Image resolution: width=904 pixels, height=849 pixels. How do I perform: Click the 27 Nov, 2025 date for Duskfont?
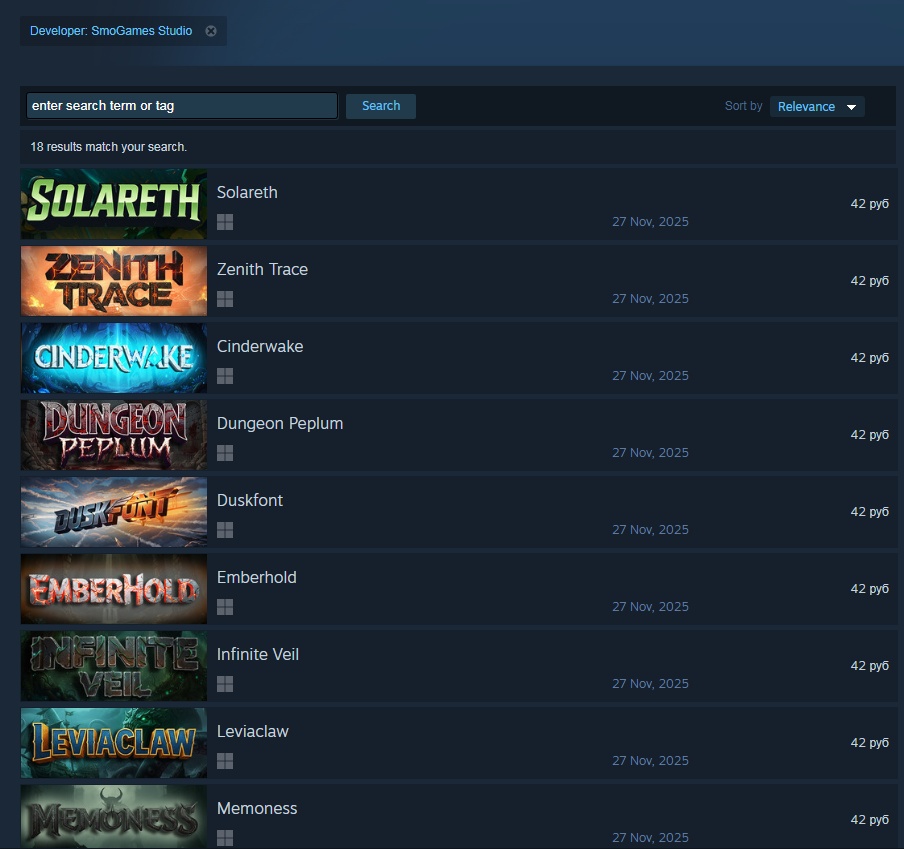click(650, 530)
